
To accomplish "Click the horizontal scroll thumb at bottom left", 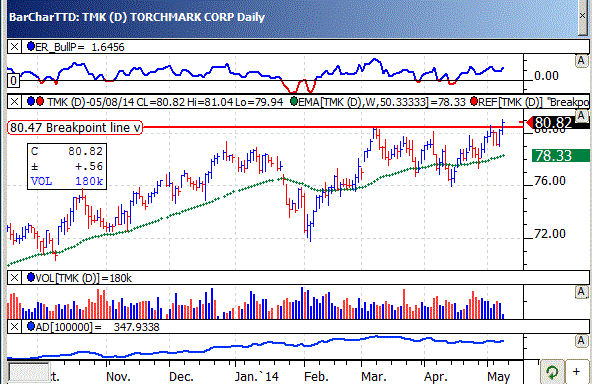I will coord(29,373).
